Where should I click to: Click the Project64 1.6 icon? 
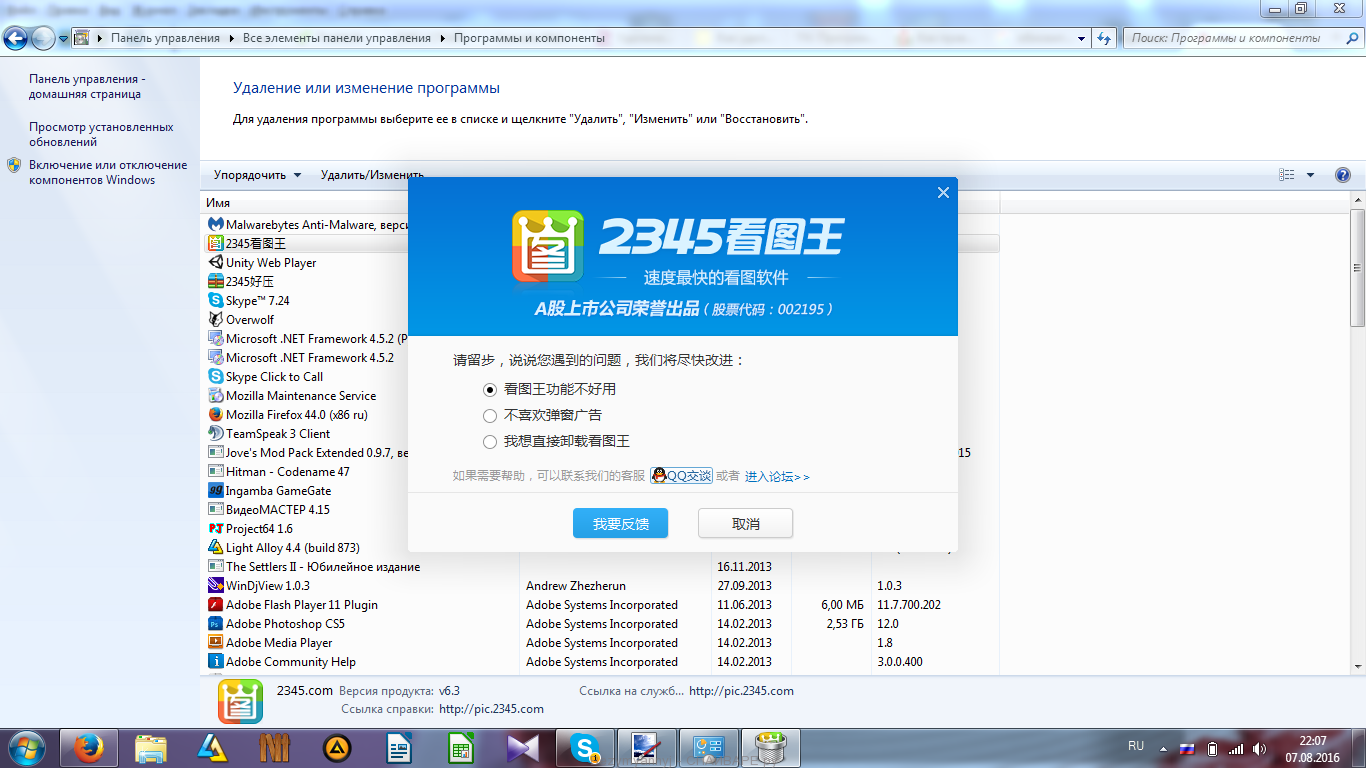[215, 529]
